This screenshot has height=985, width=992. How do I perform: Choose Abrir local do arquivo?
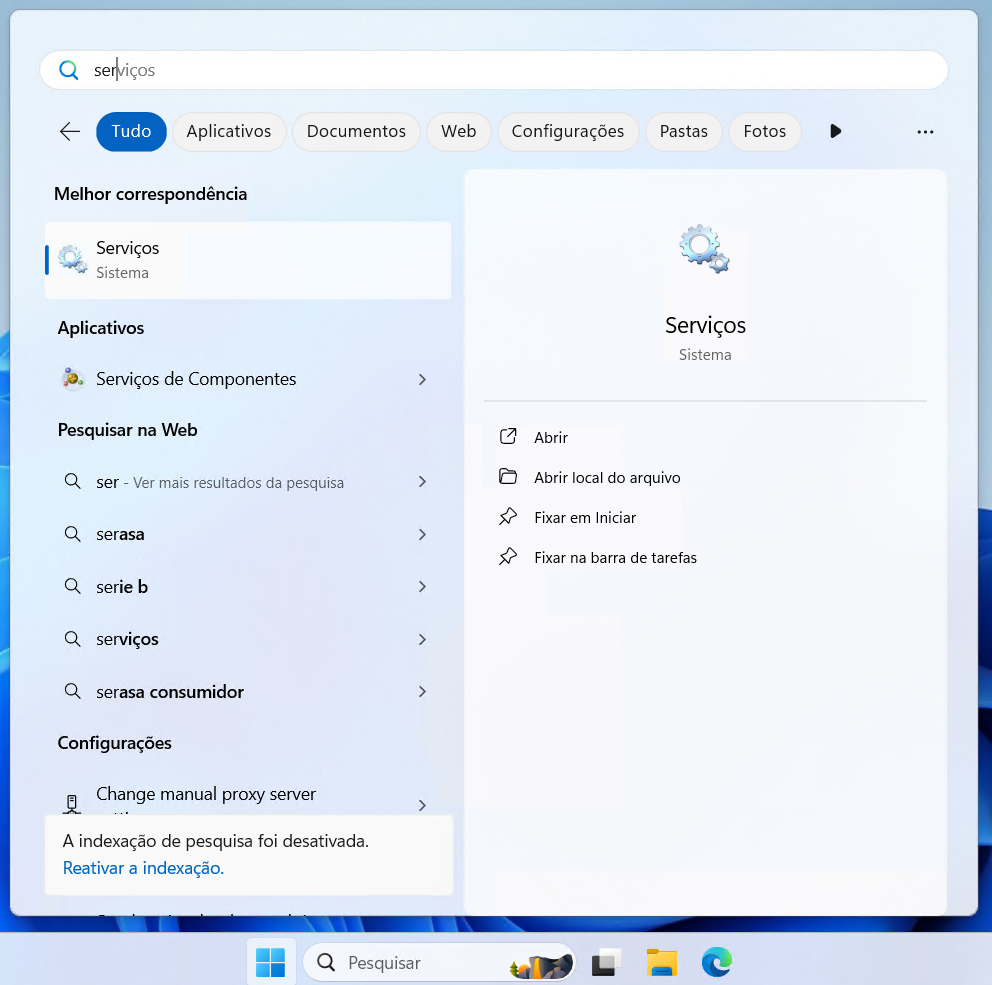(x=607, y=478)
